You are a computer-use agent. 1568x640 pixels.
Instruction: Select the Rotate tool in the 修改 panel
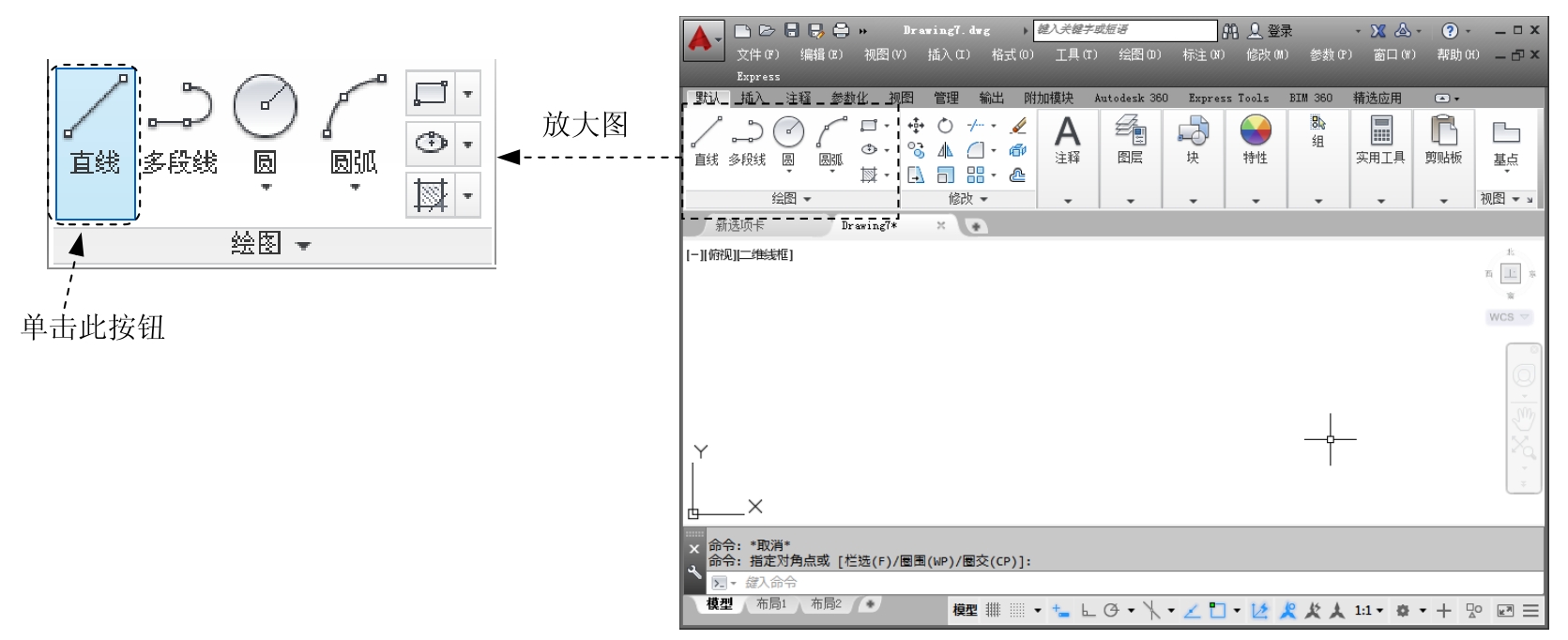[x=945, y=126]
